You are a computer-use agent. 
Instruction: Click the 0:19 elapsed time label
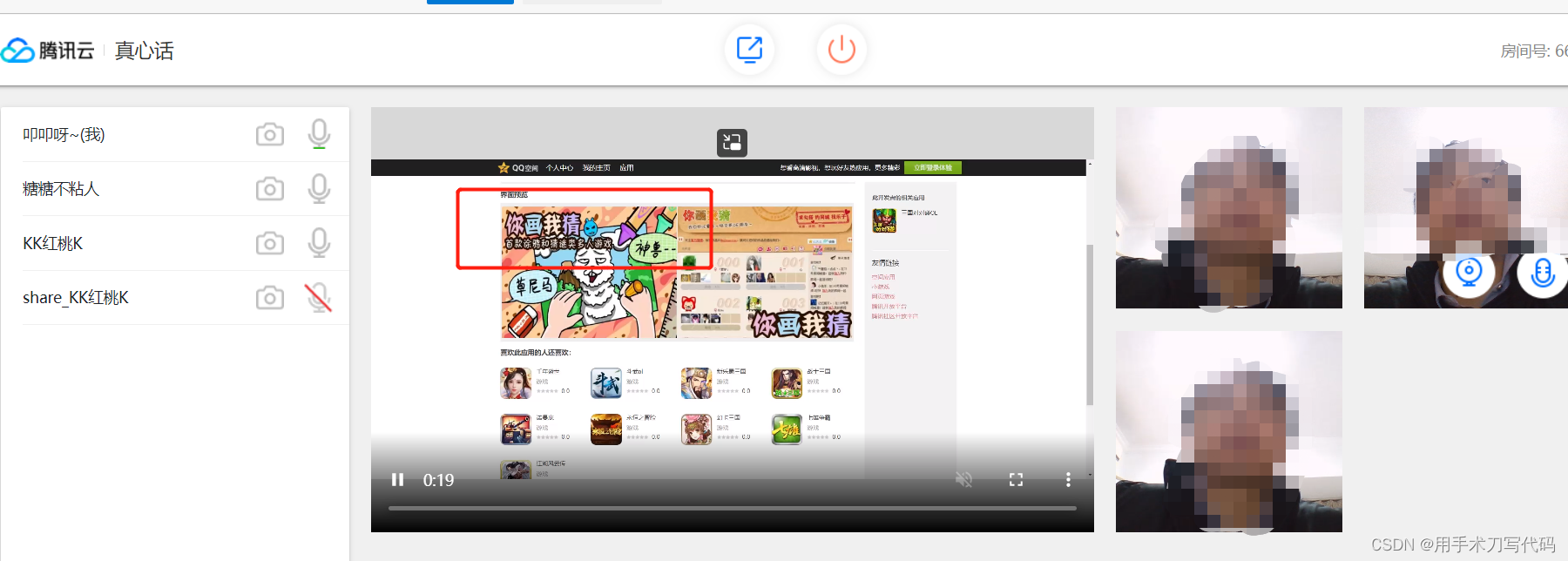pyautogui.click(x=438, y=480)
